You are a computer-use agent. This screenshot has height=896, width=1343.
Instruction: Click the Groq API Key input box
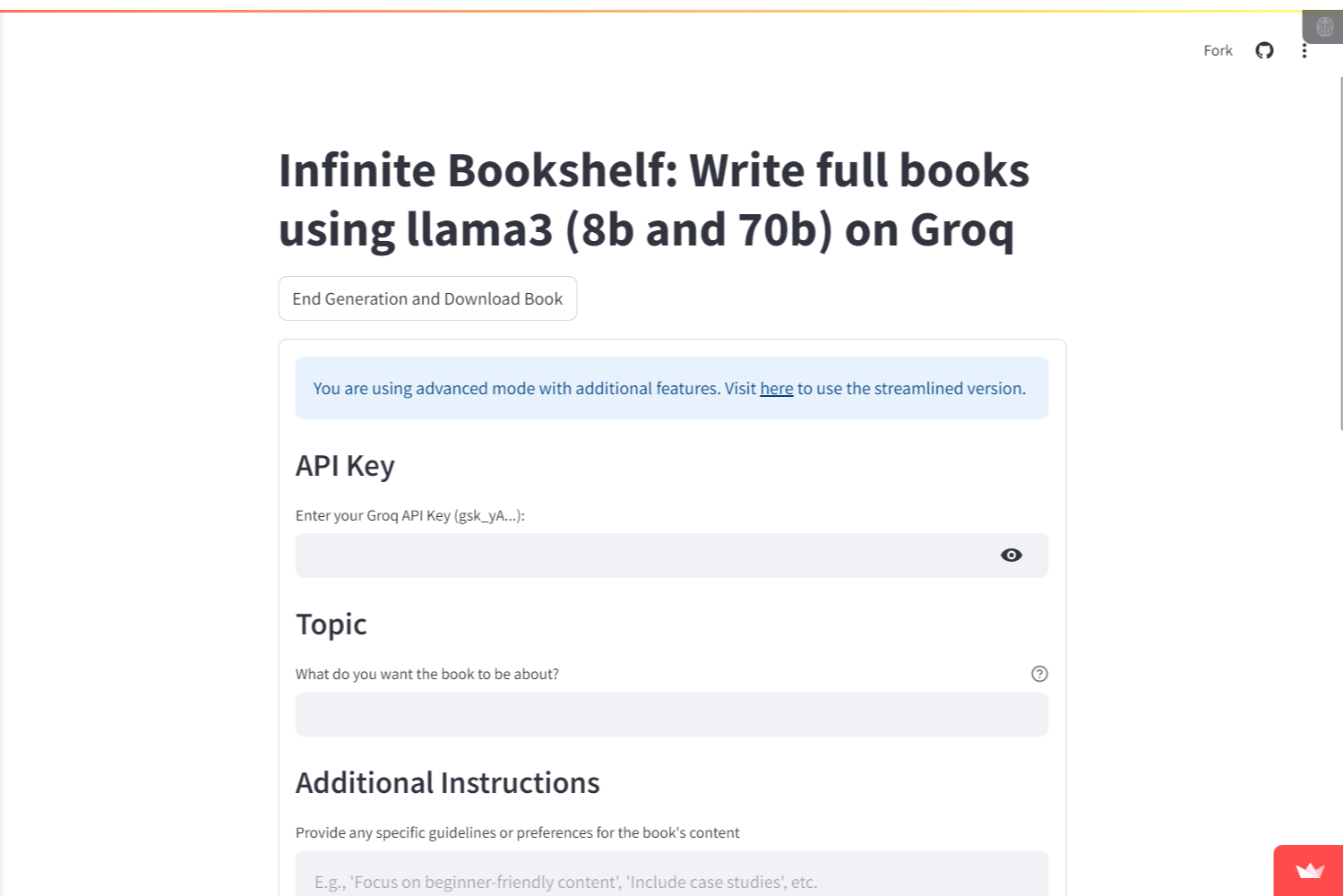tap(627, 555)
